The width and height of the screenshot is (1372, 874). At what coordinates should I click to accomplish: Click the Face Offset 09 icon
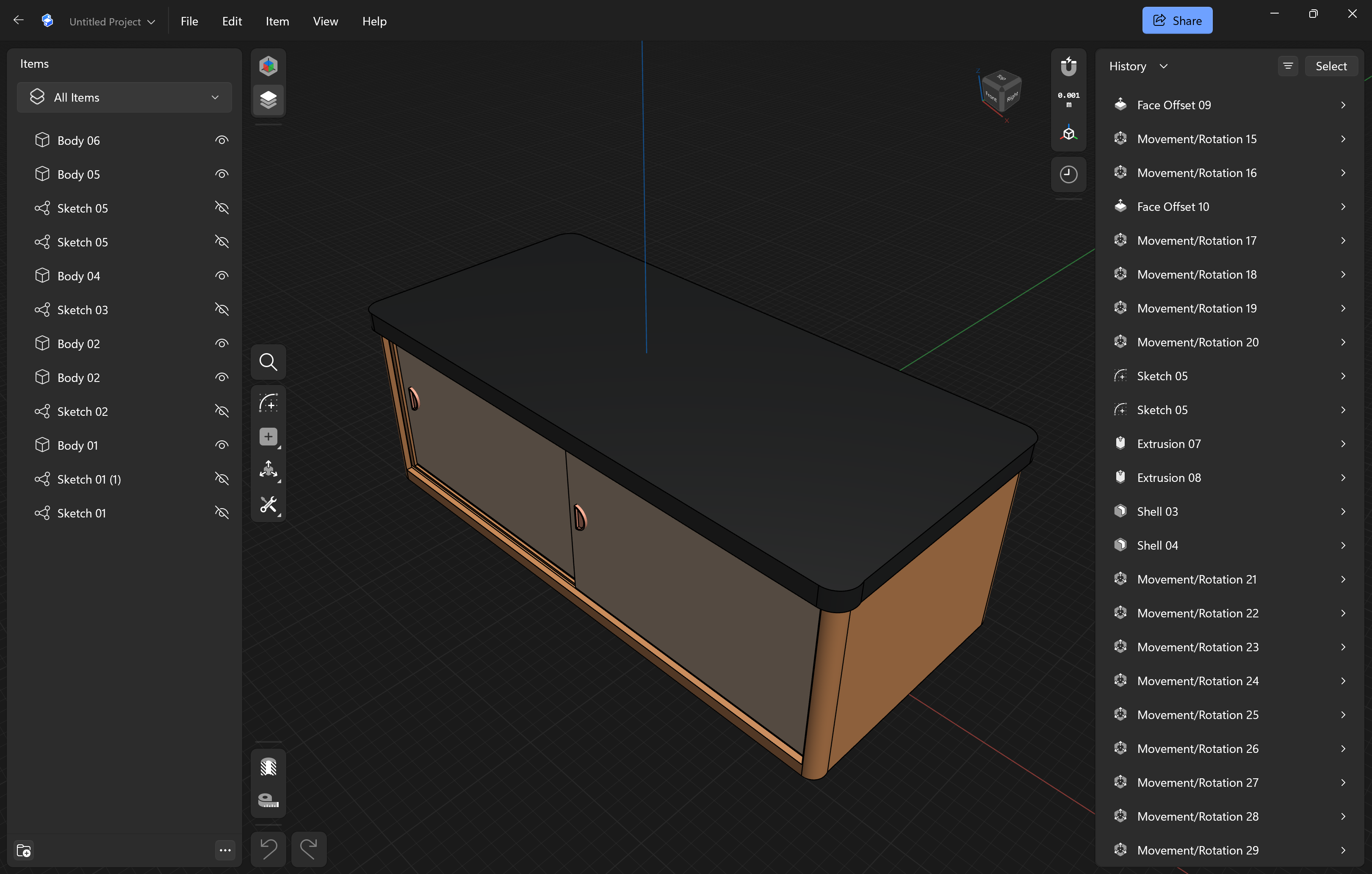(1120, 104)
